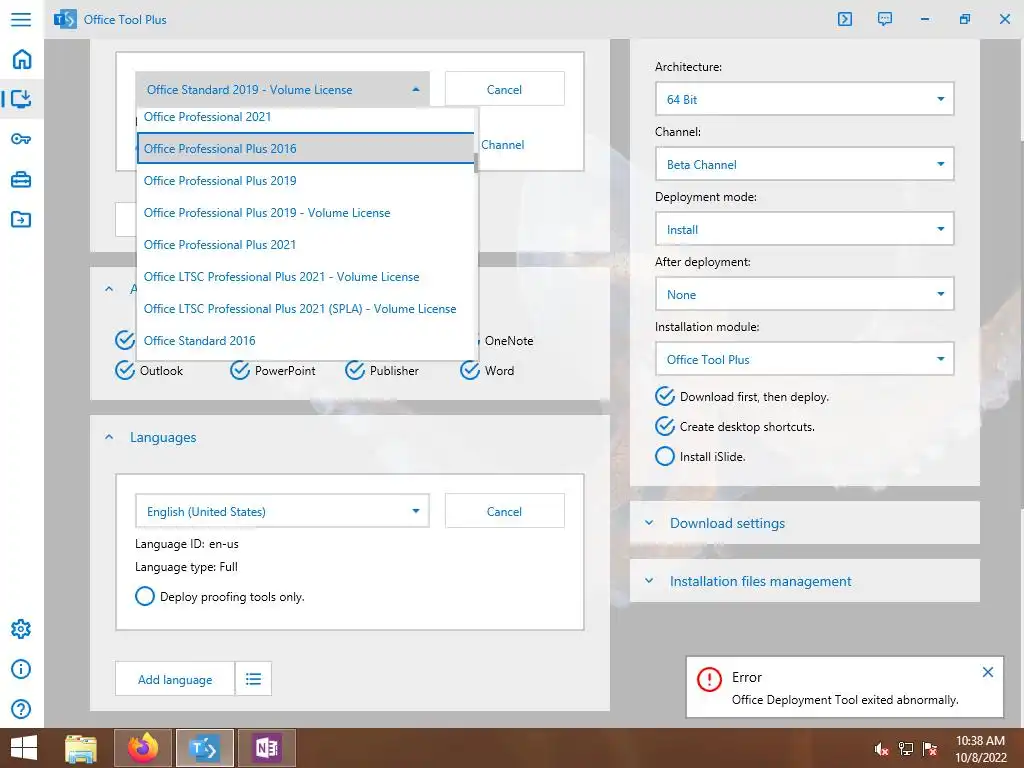Click the Office Tool Plus logo
Screen dimensions: 1024x768
(65, 20)
